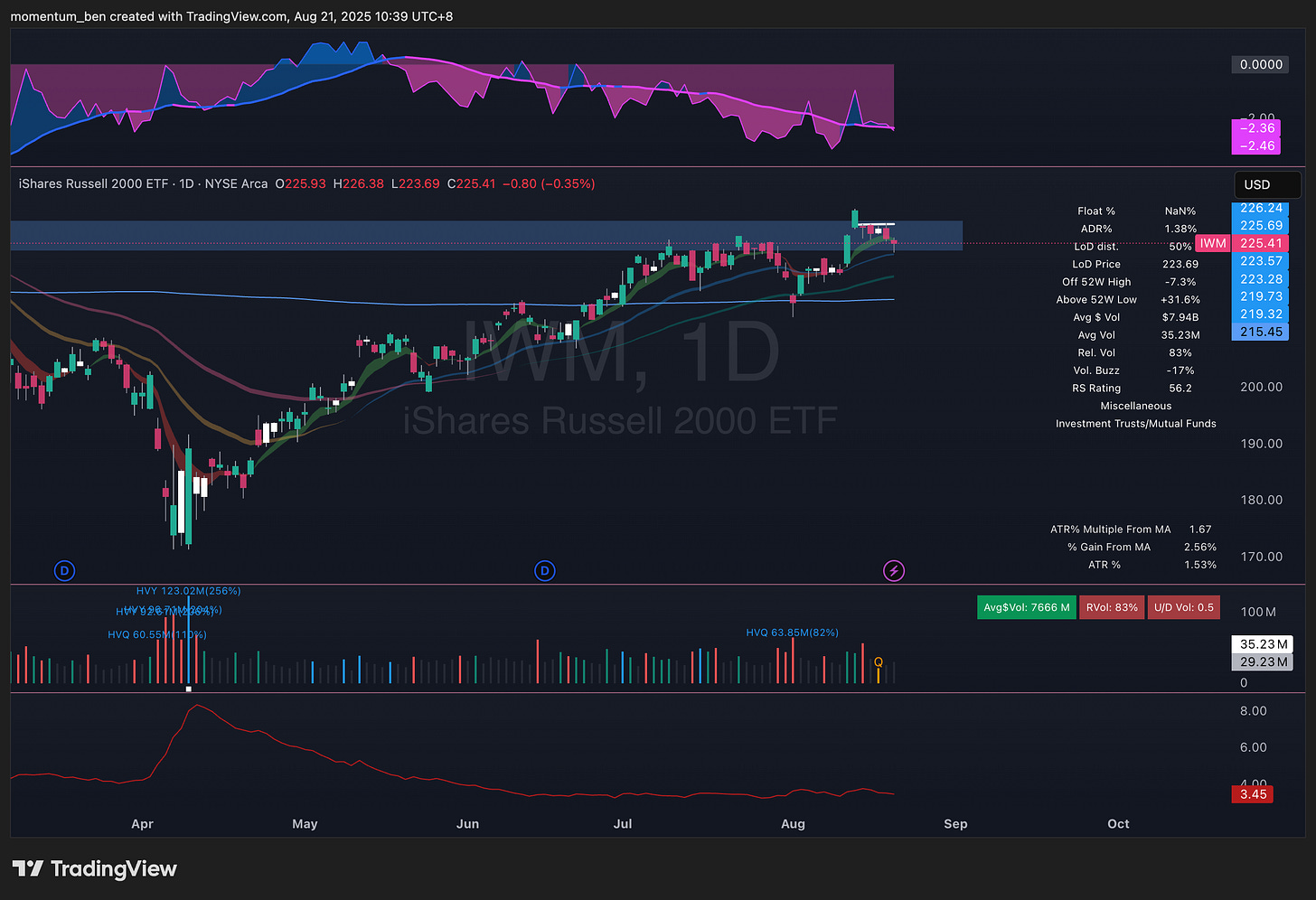Open the purple lightning event marker
Screen dimensions: 1316x900
point(893,570)
